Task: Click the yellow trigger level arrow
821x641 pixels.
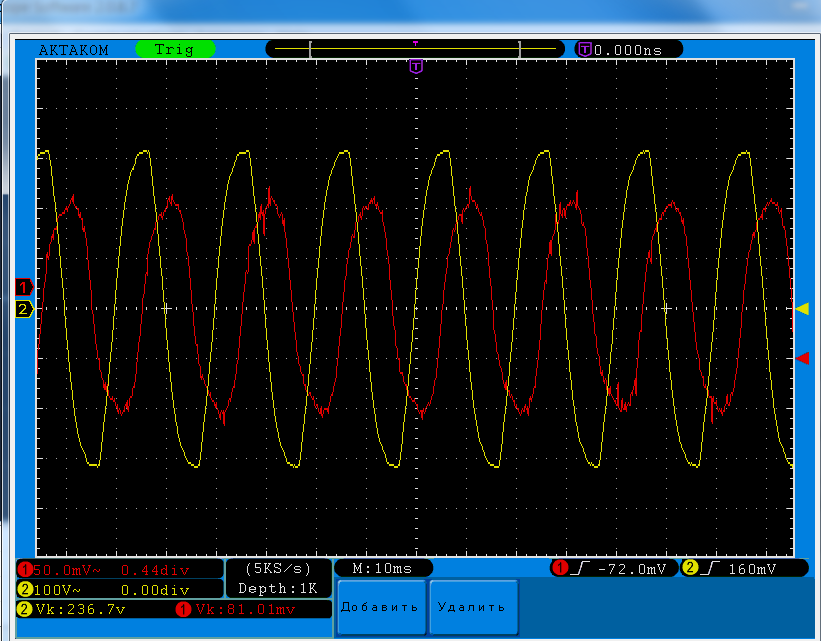Action: [x=802, y=308]
